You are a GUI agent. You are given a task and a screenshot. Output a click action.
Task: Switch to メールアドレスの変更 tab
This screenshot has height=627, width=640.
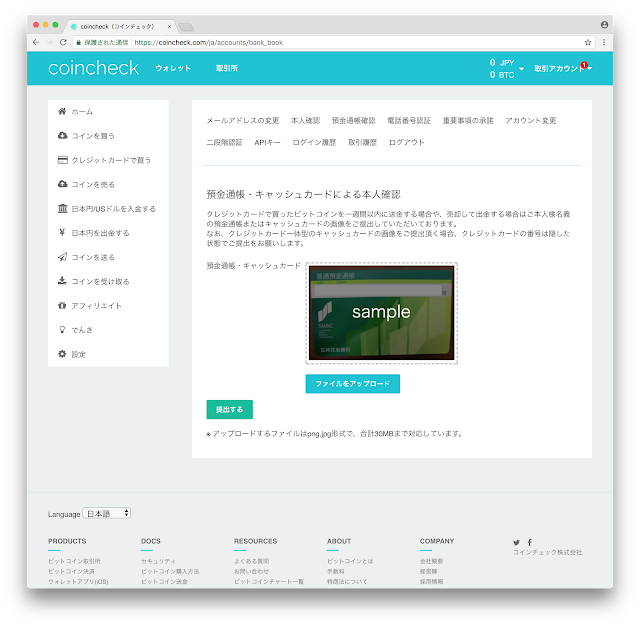pyautogui.click(x=242, y=120)
